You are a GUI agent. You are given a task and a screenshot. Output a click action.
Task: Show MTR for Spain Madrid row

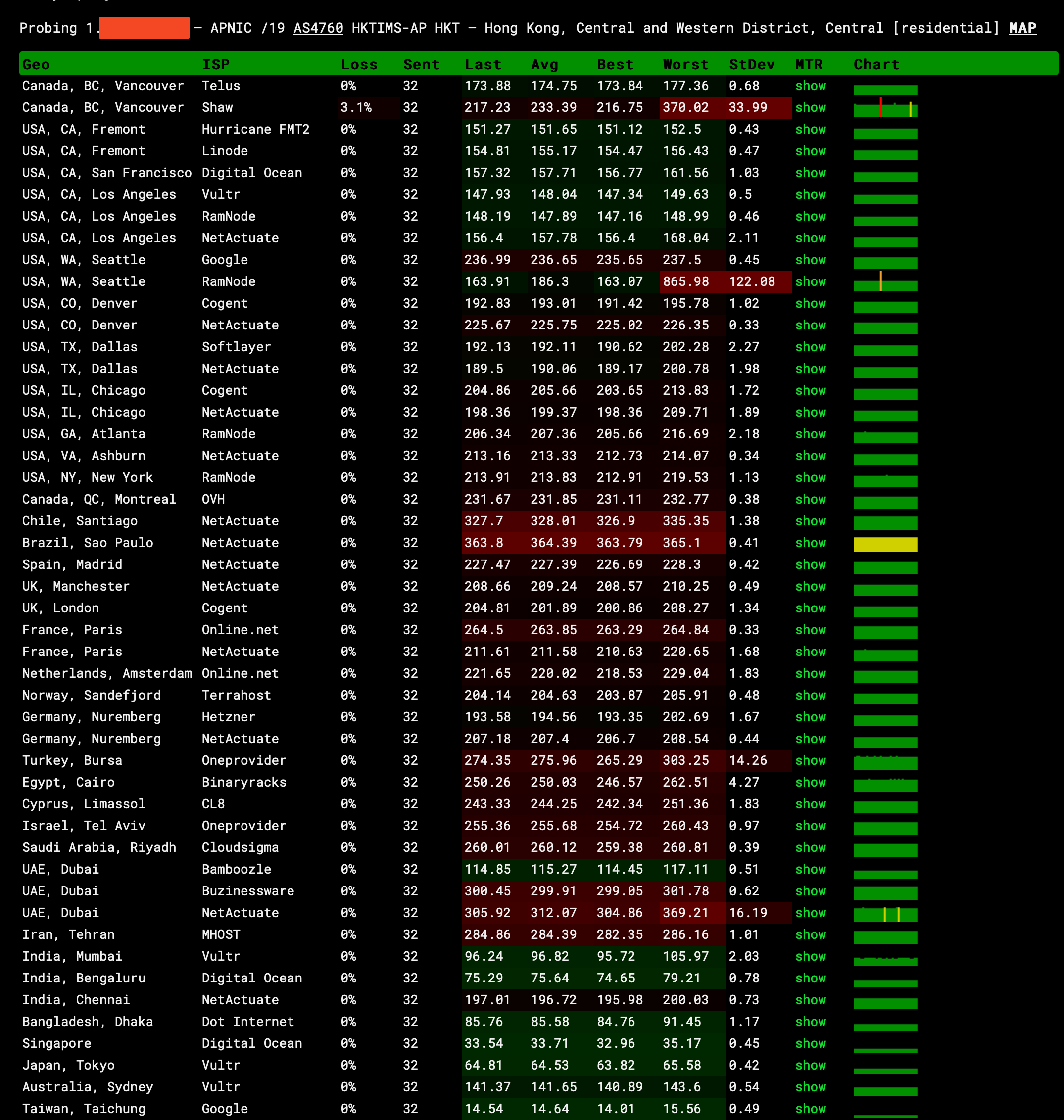(811, 564)
